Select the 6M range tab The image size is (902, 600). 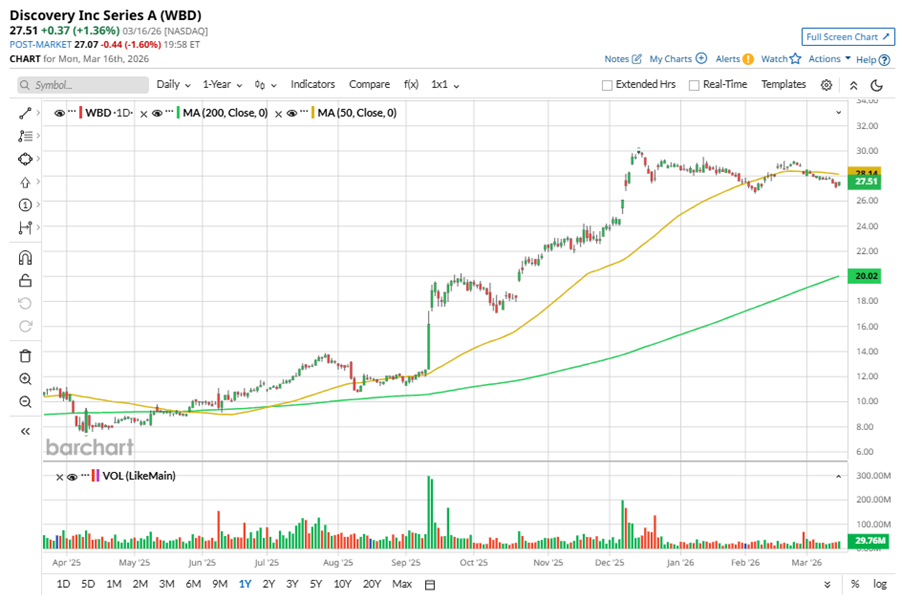[x=193, y=584]
